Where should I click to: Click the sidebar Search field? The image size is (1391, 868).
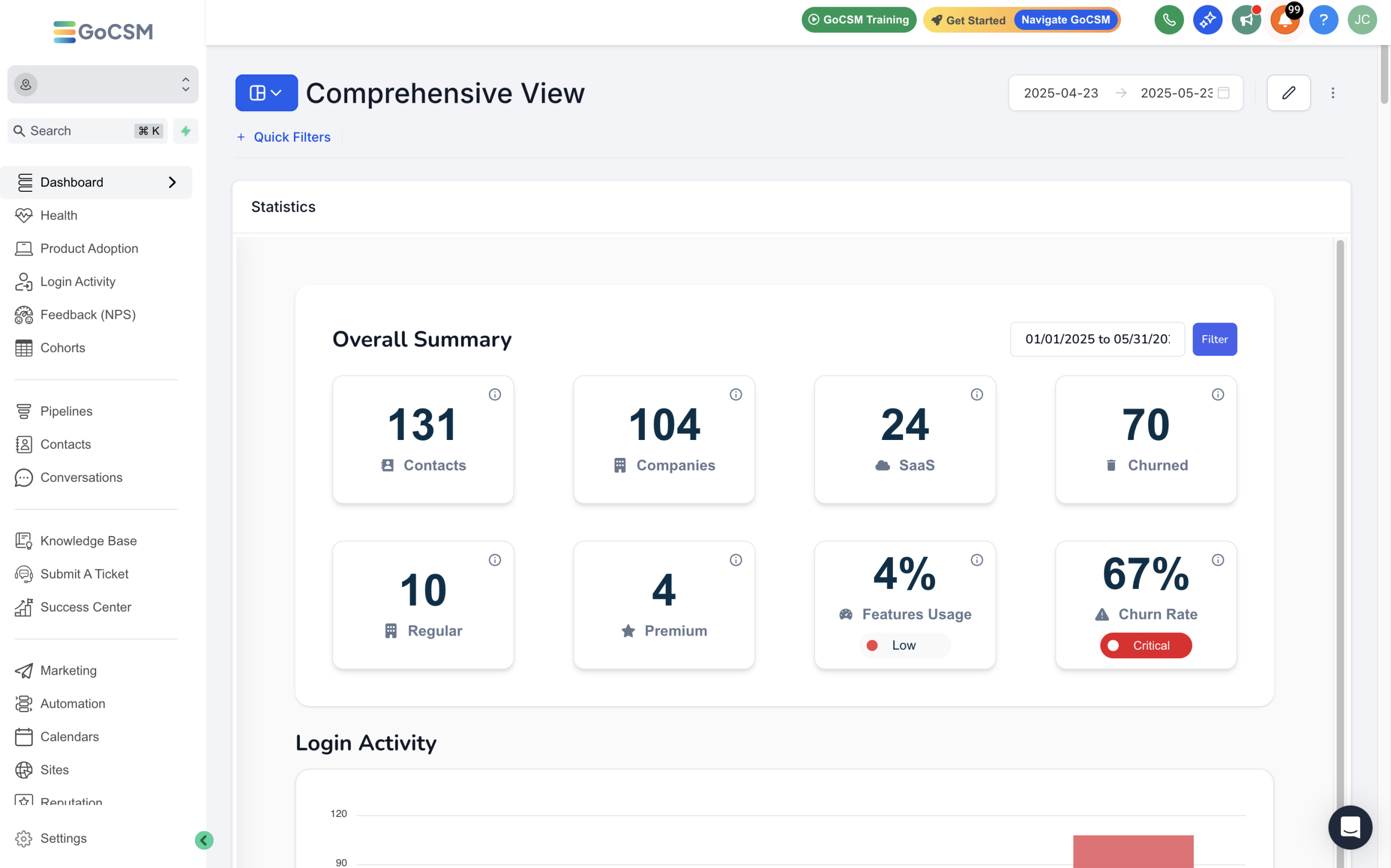click(87, 131)
